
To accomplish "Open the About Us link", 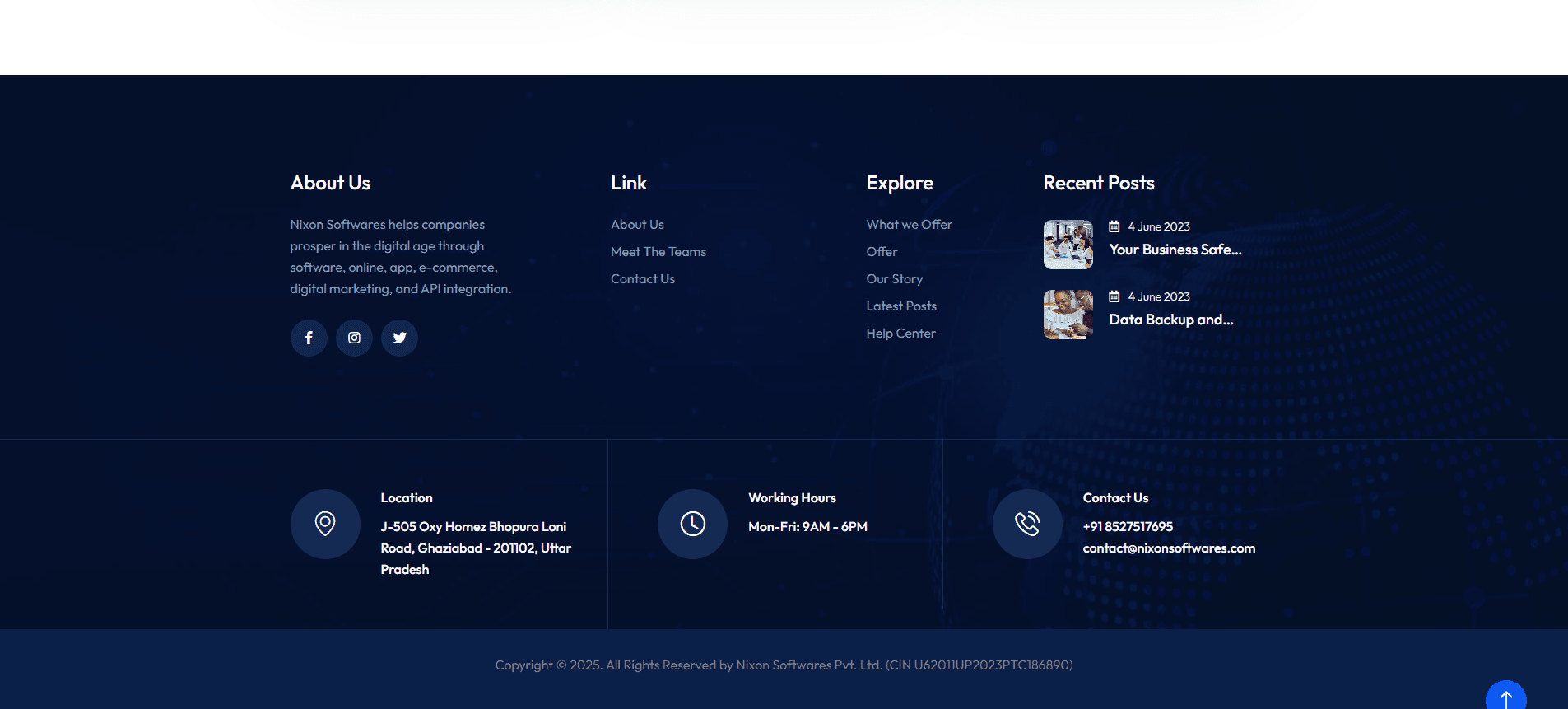I will click(x=637, y=225).
